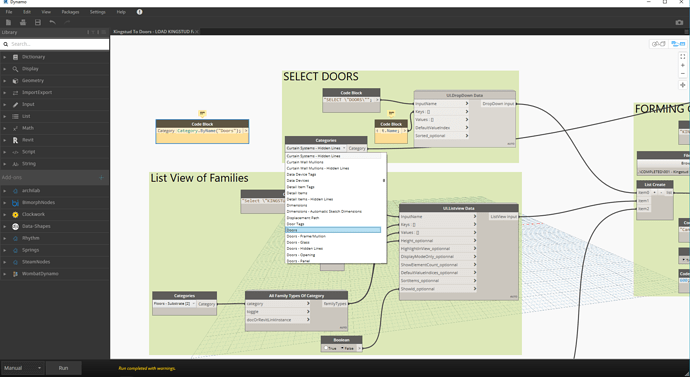Open the Help menu
Image resolution: width=690 pixels, height=377 pixels.
[x=121, y=12]
